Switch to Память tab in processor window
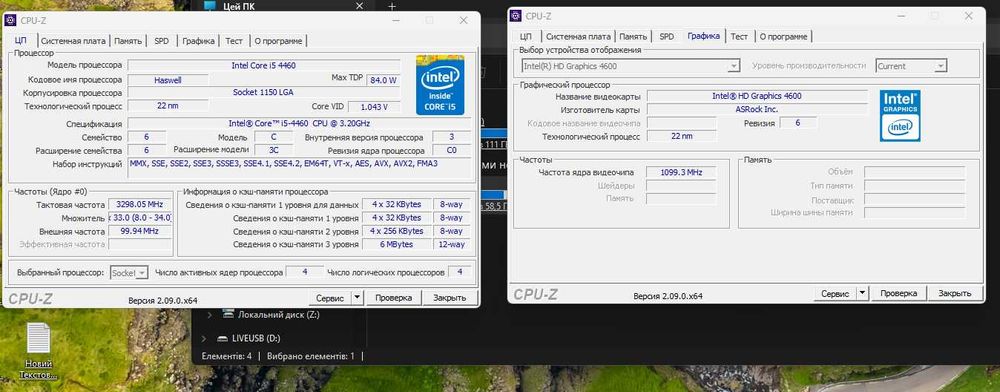 128,41
